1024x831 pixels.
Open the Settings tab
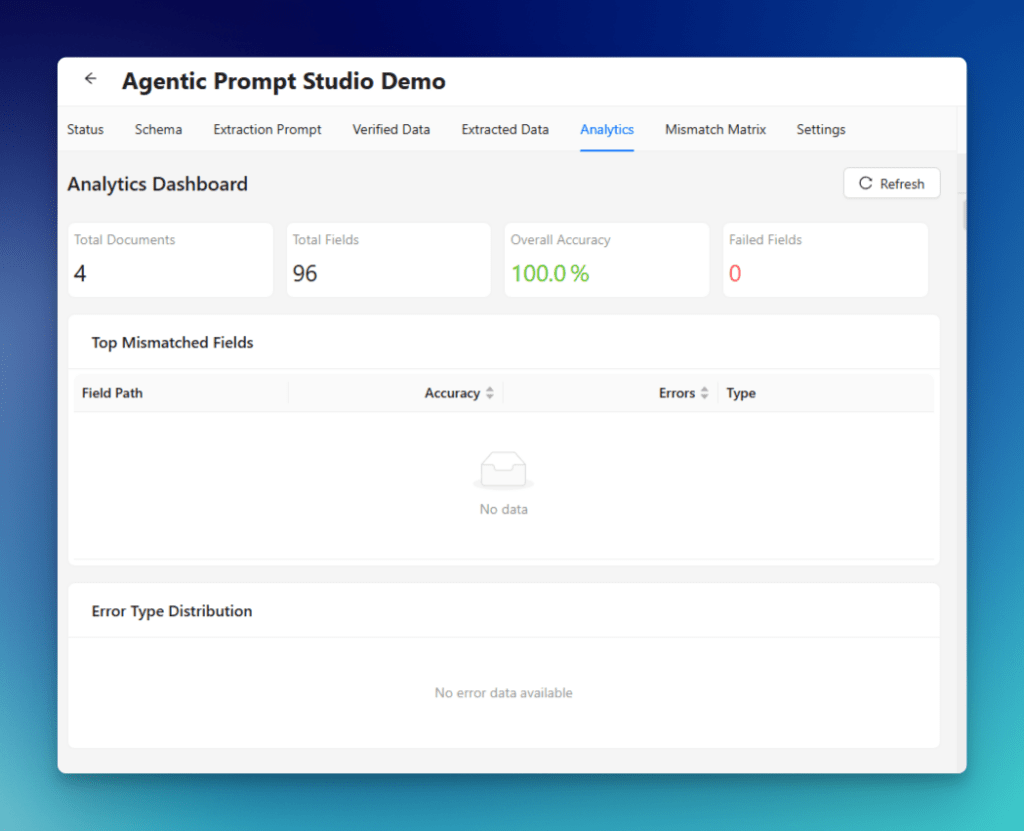[x=821, y=130]
